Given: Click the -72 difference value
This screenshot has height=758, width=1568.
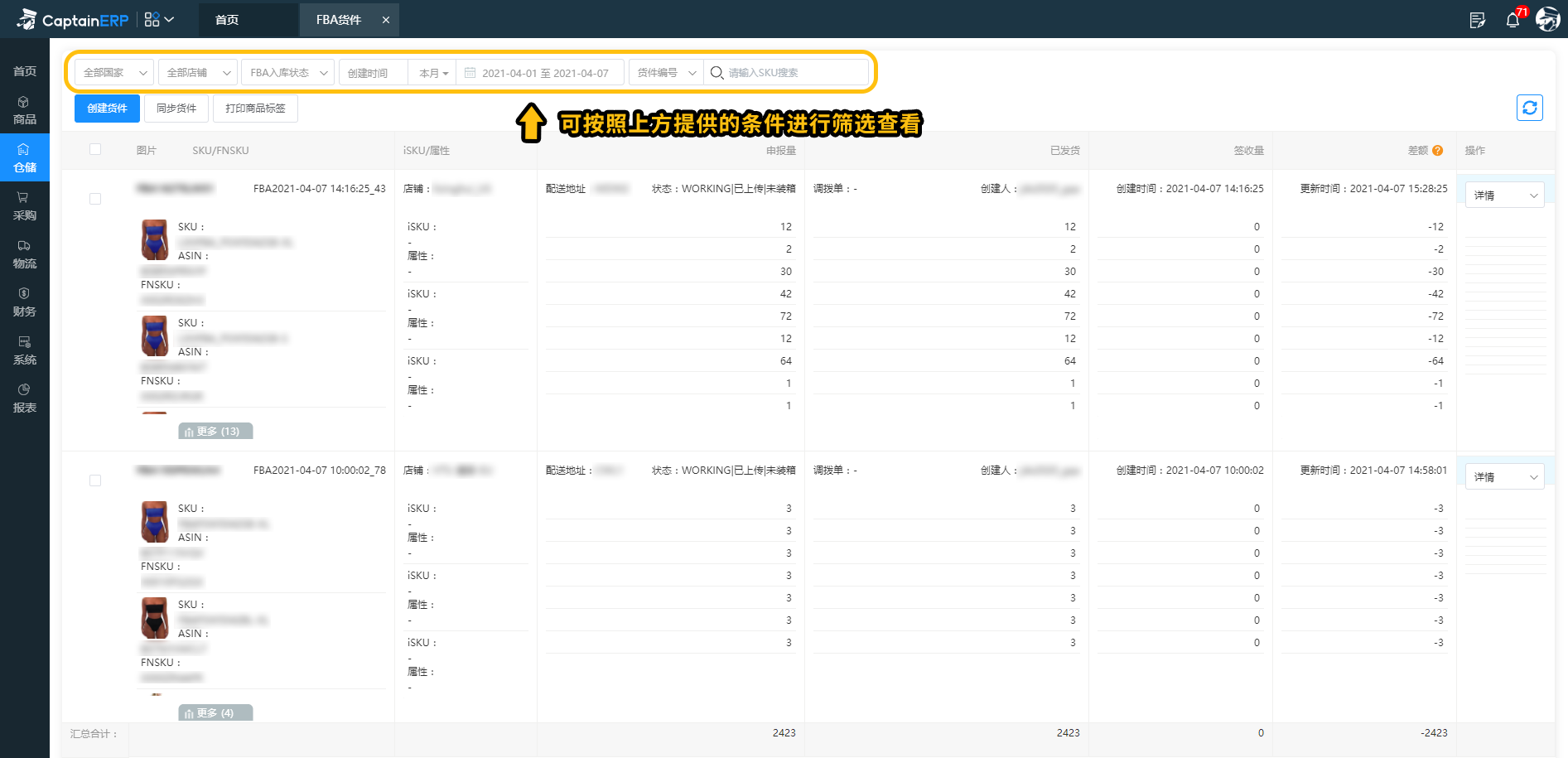Looking at the screenshot, I should (1435, 316).
